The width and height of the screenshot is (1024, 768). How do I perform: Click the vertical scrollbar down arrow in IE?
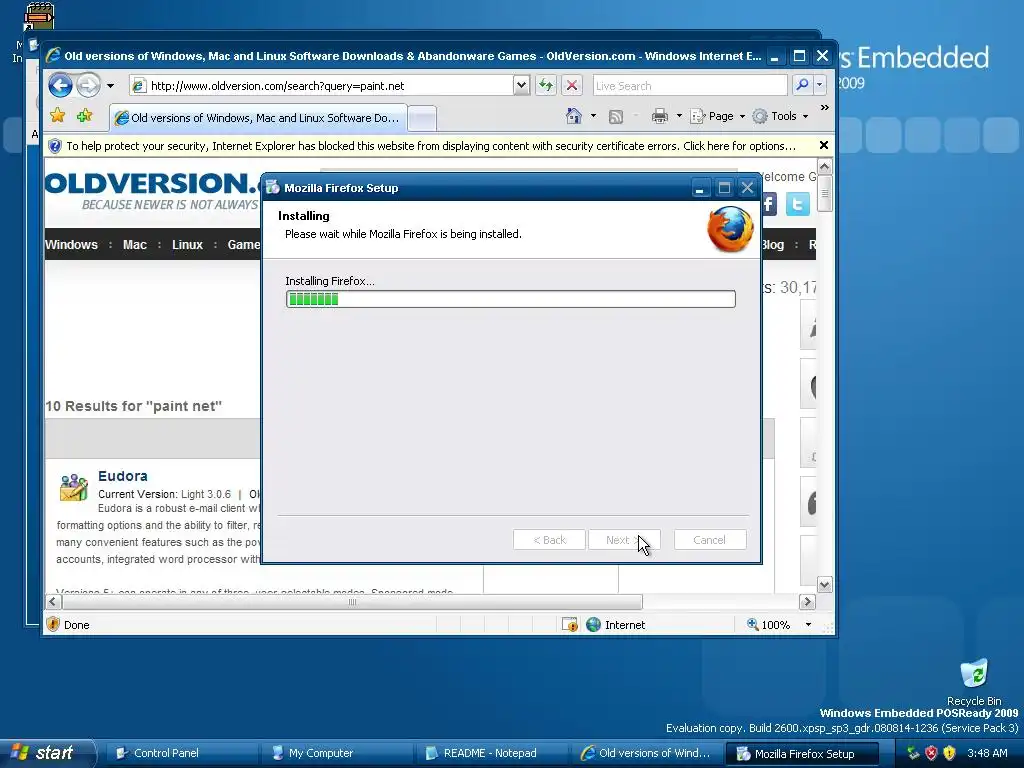825,584
